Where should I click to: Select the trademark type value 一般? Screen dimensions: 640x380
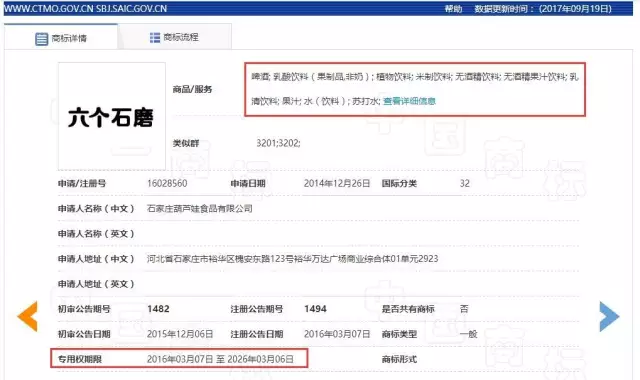point(468,334)
